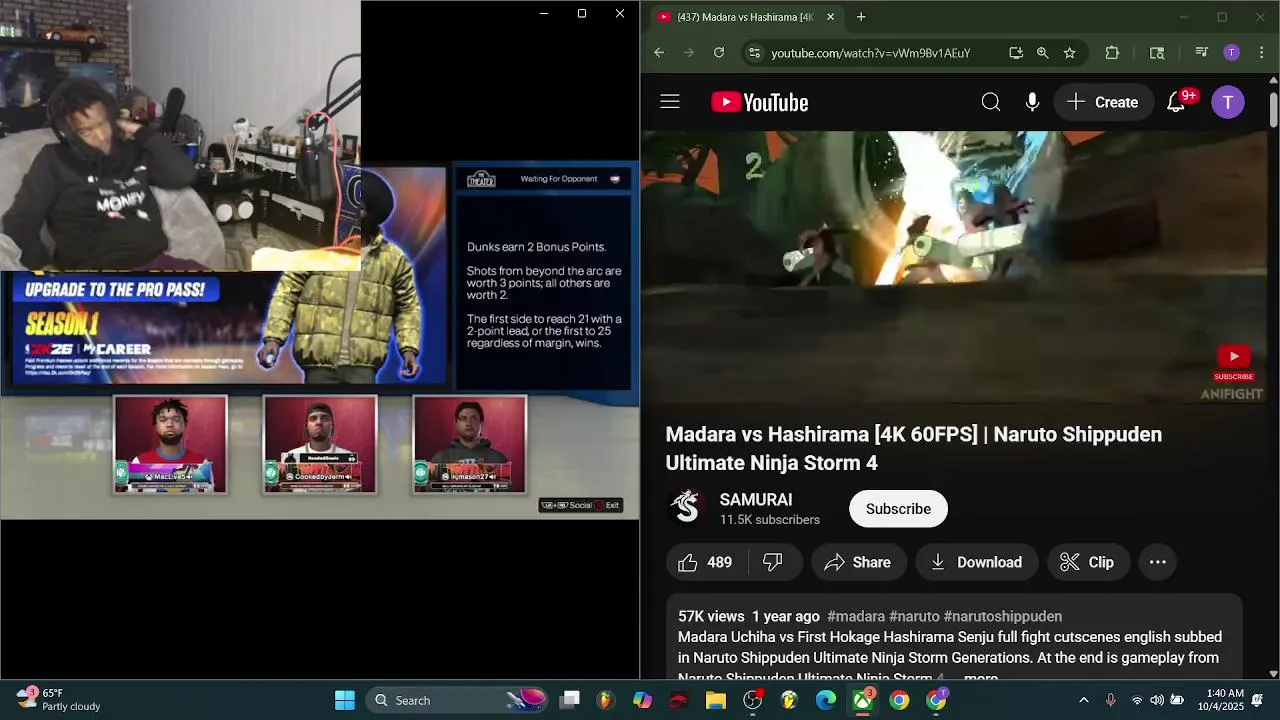Open the YouTube hamburger guide menu
This screenshot has width=1280, height=720.
670,102
